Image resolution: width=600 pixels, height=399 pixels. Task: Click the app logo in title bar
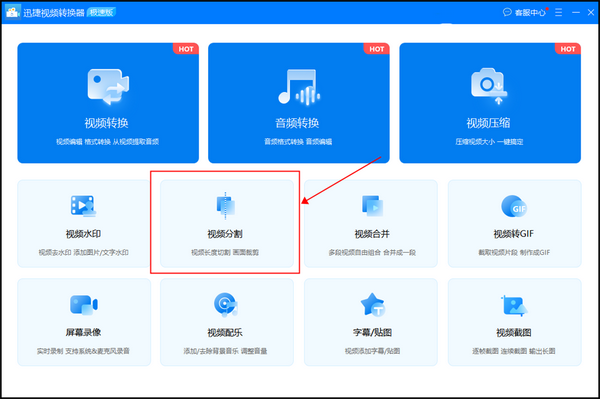[13, 12]
